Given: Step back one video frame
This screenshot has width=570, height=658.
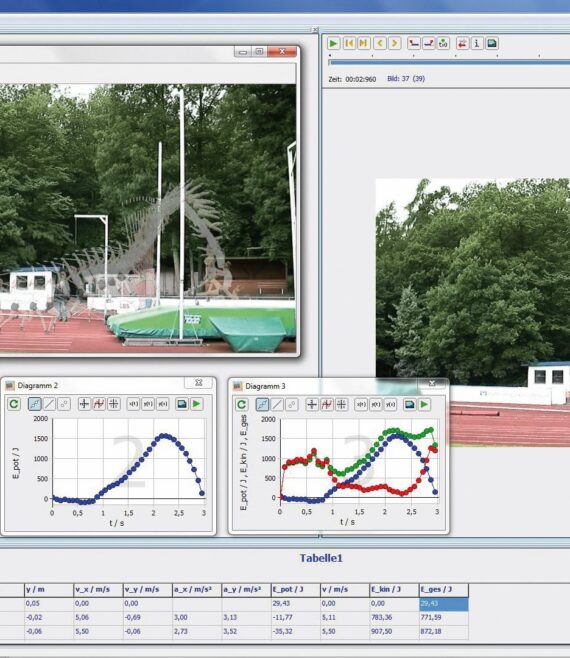Looking at the screenshot, I should coord(380,43).
